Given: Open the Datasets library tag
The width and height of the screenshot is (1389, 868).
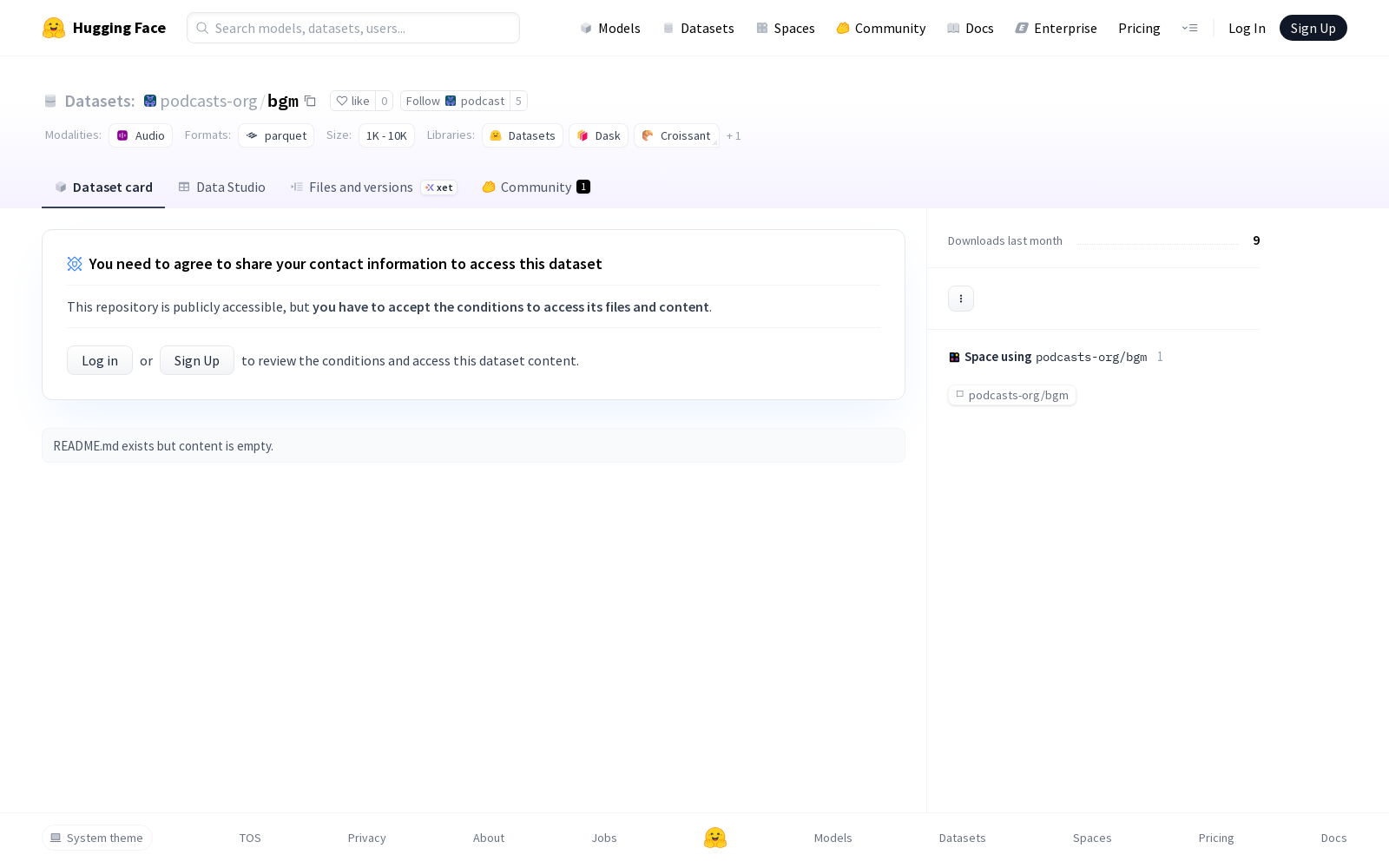Looking at the screenshot, I should point(523,135).
